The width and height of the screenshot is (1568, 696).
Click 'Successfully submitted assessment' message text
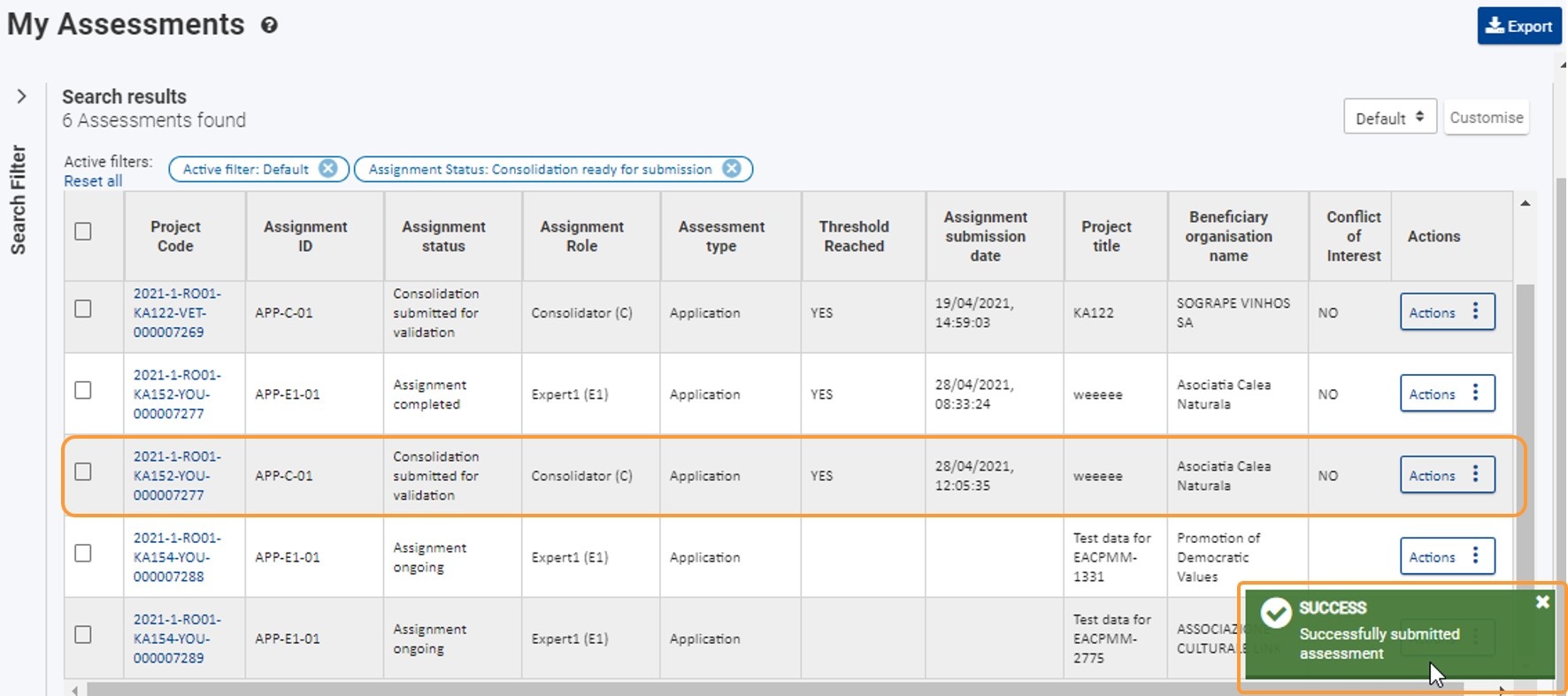point(1379,644)
